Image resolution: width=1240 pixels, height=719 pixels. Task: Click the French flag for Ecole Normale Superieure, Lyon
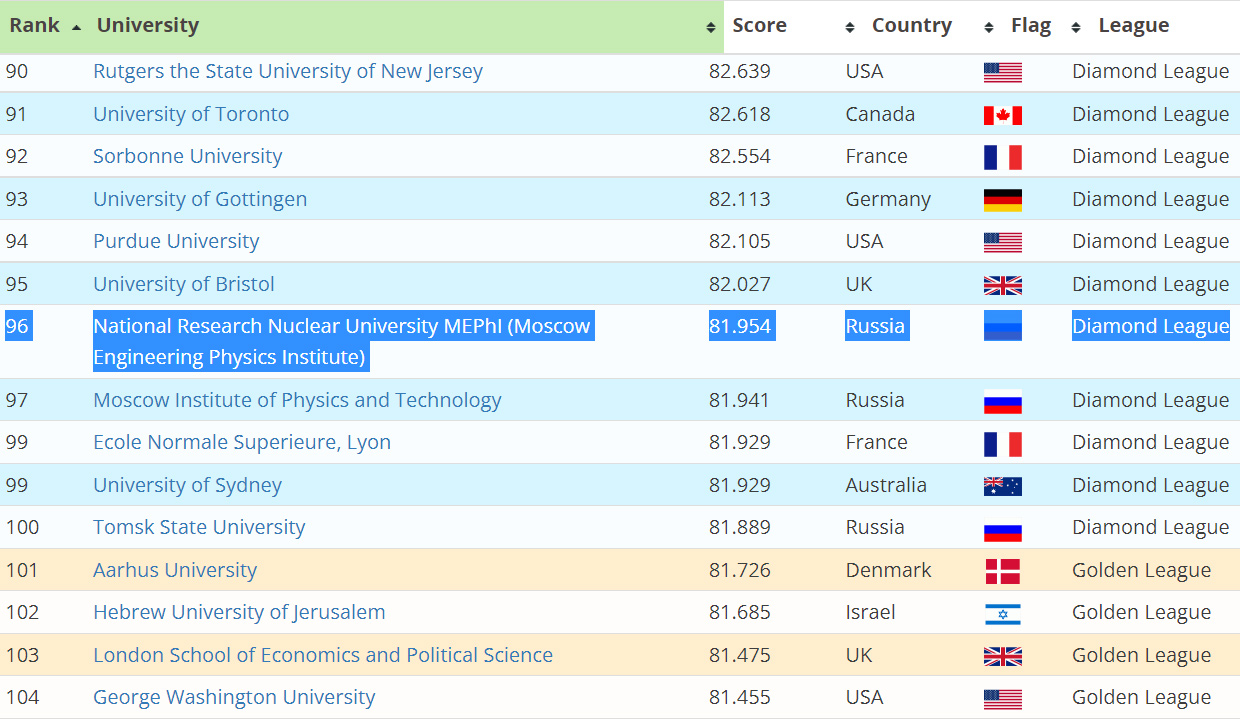click(x=1002, y=443)
